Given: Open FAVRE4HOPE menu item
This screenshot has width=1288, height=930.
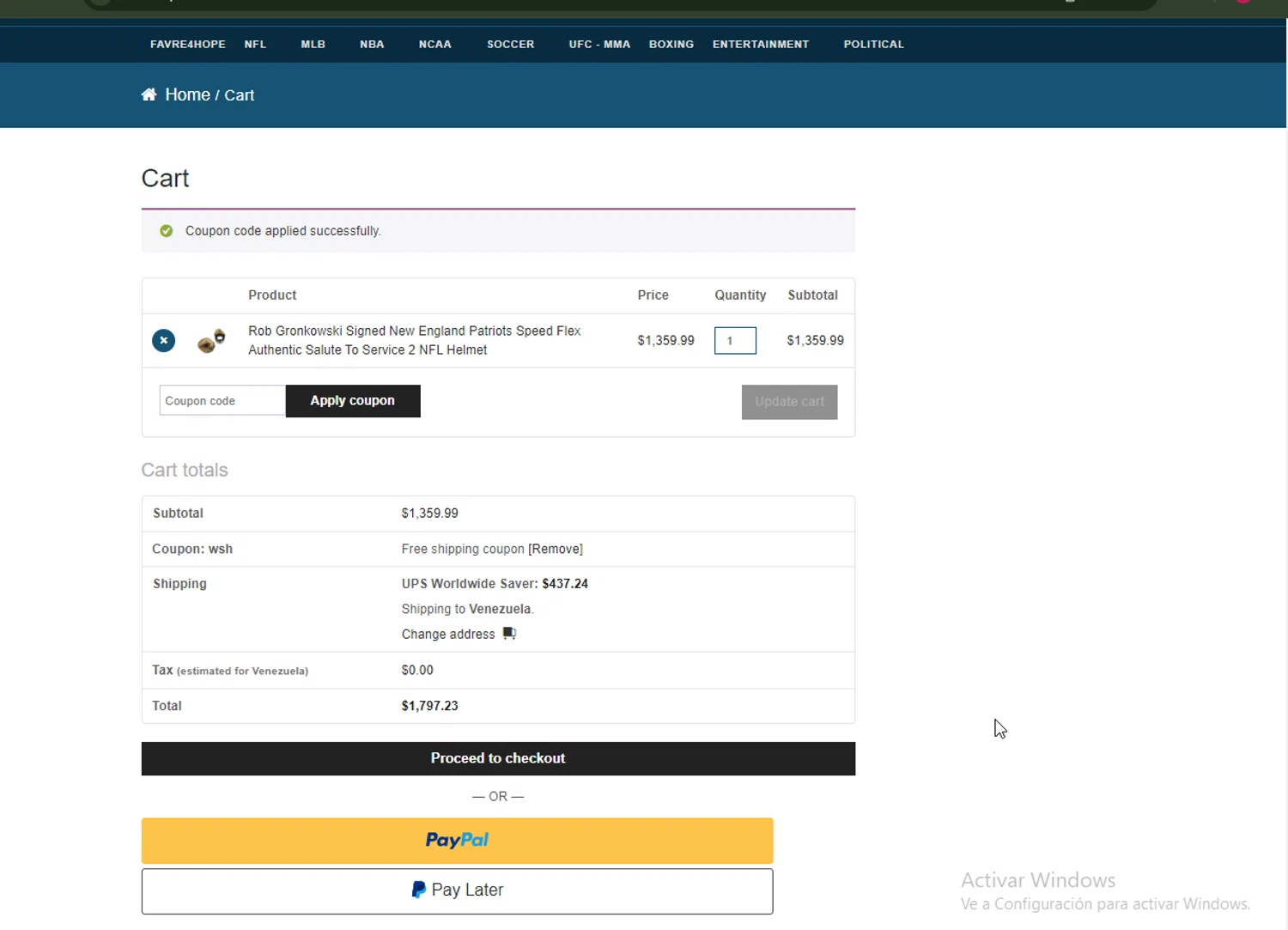Looking at the screenshot, I should [188, 45].
